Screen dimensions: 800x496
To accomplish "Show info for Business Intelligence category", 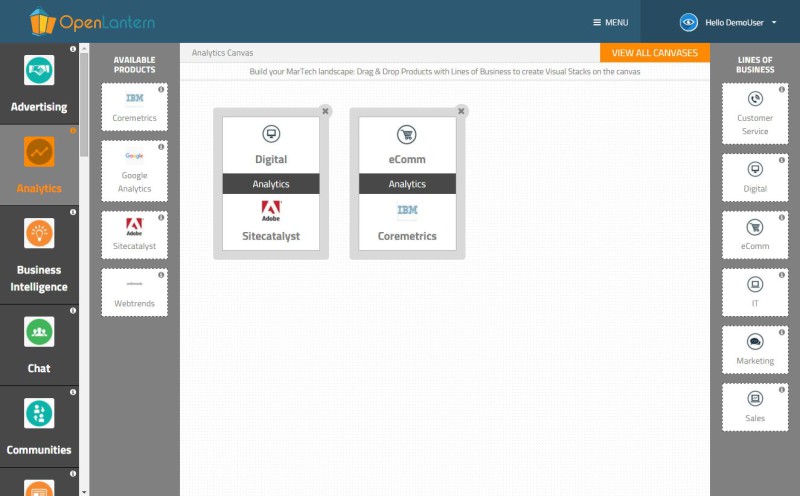I will [73, 212].
